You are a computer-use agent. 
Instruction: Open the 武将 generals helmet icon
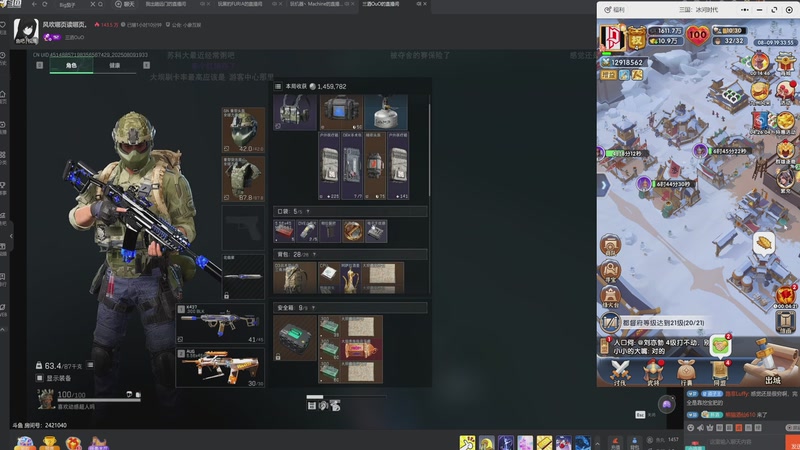coord(653,372)
